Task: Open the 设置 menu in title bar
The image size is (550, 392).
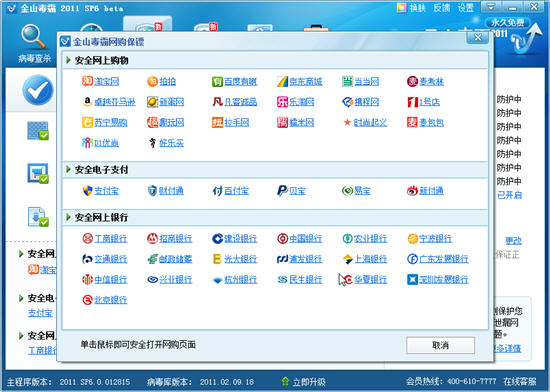Action: click(x=465, y=8)
